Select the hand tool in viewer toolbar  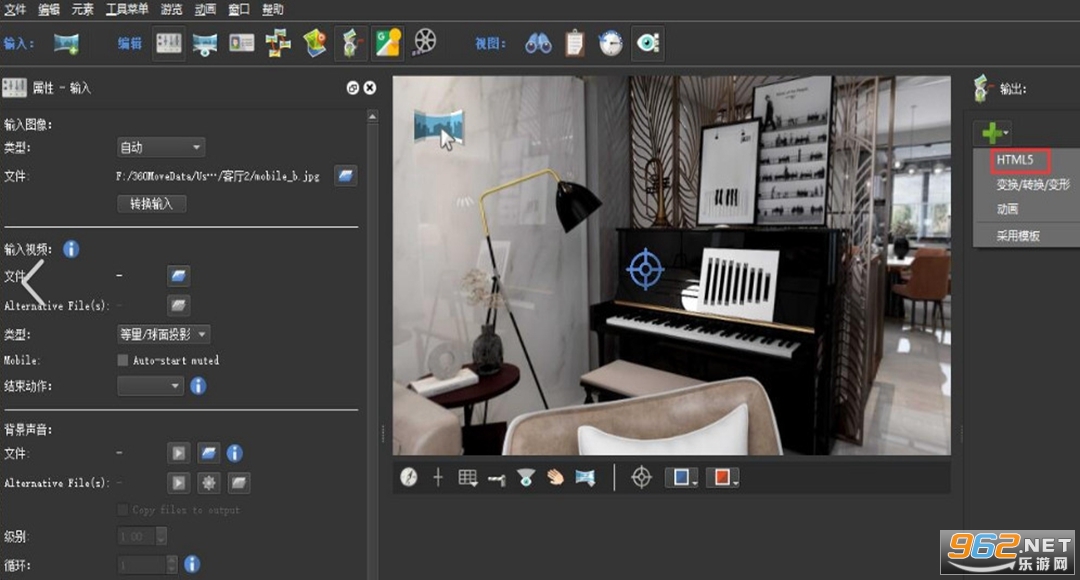coord(555,477)
